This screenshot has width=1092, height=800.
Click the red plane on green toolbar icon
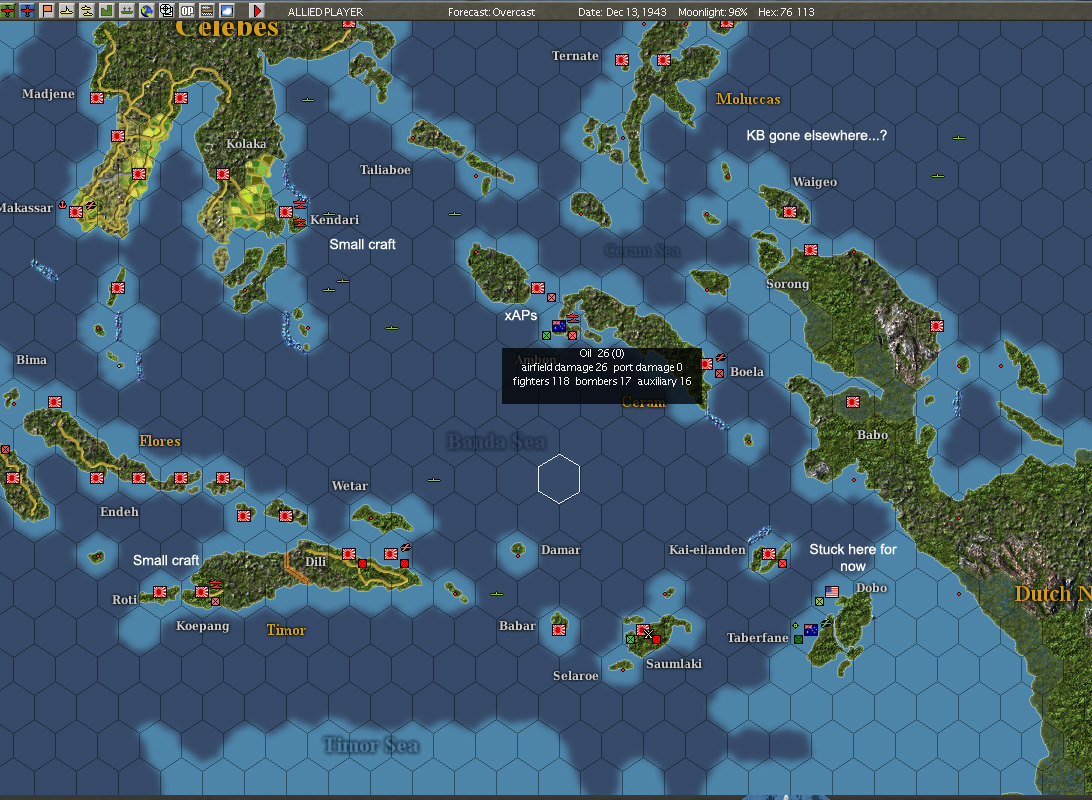click(x=7, y=10)
